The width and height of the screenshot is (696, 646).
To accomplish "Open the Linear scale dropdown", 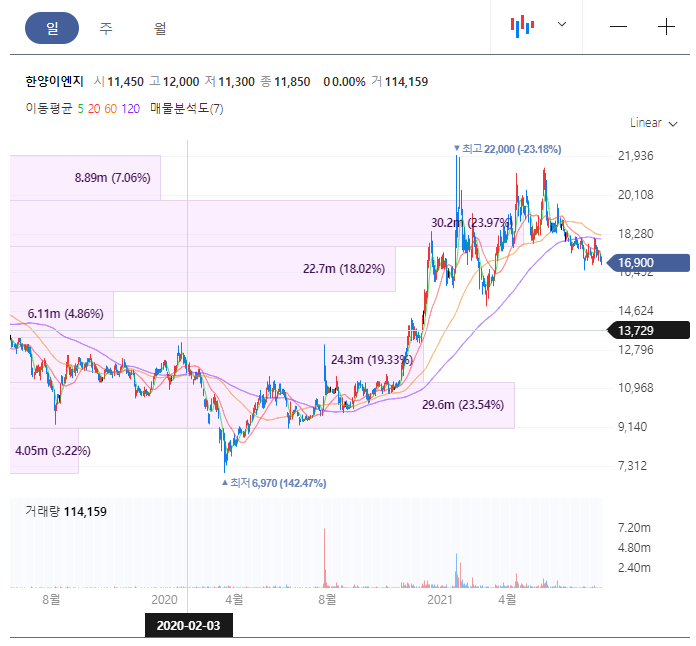I will click(x=653, y=123).
